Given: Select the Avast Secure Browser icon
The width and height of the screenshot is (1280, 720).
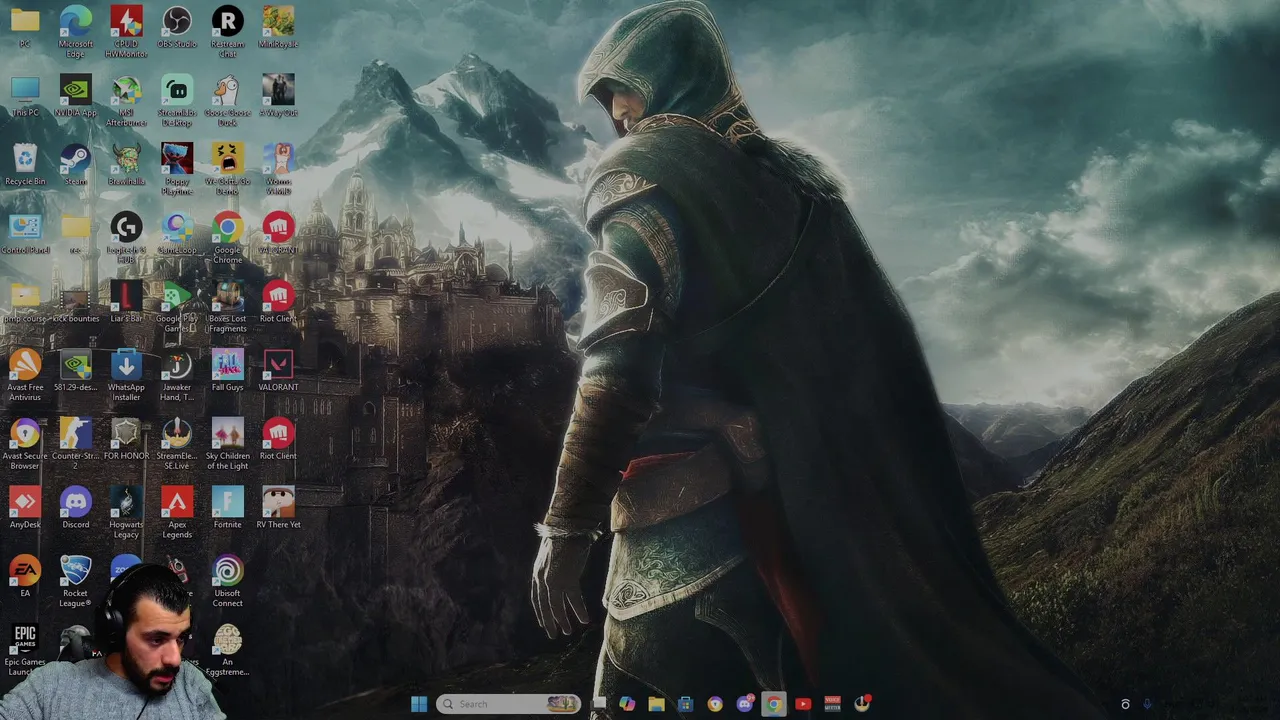Looking at the screenshot, I should point(25,444).
